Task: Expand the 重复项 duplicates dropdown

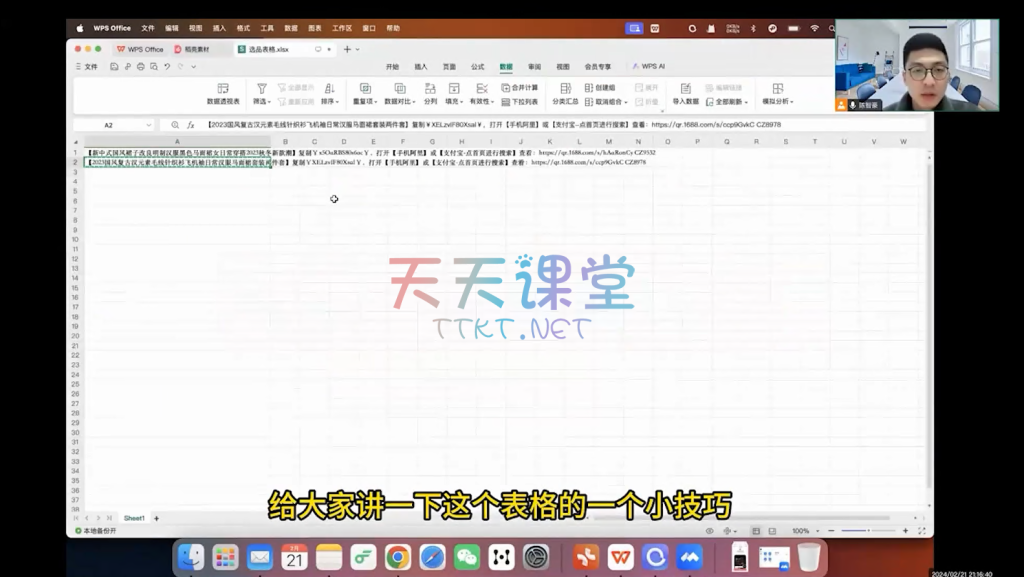Action: click(x=366, y=101)
